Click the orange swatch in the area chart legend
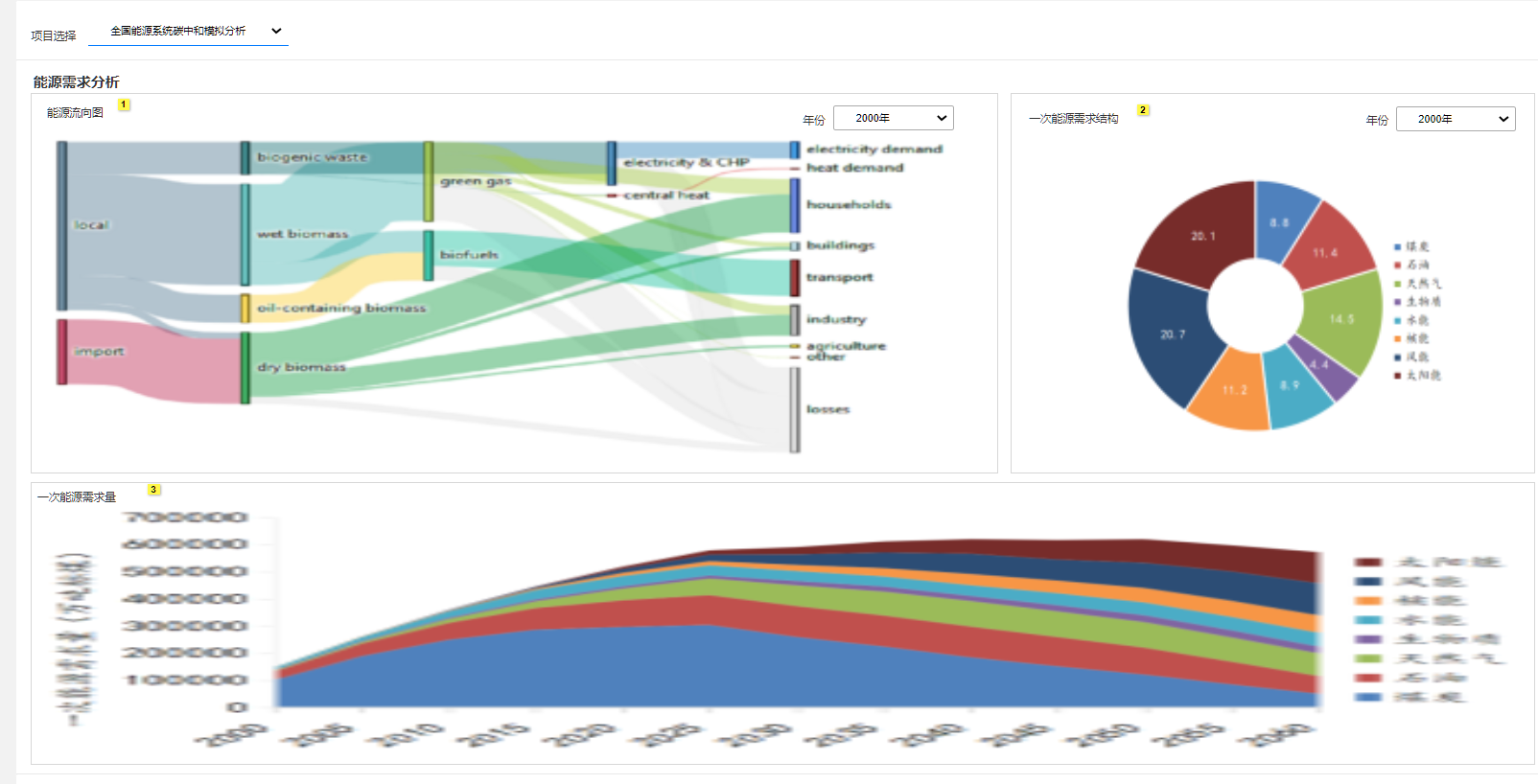 coord(1368,601)
